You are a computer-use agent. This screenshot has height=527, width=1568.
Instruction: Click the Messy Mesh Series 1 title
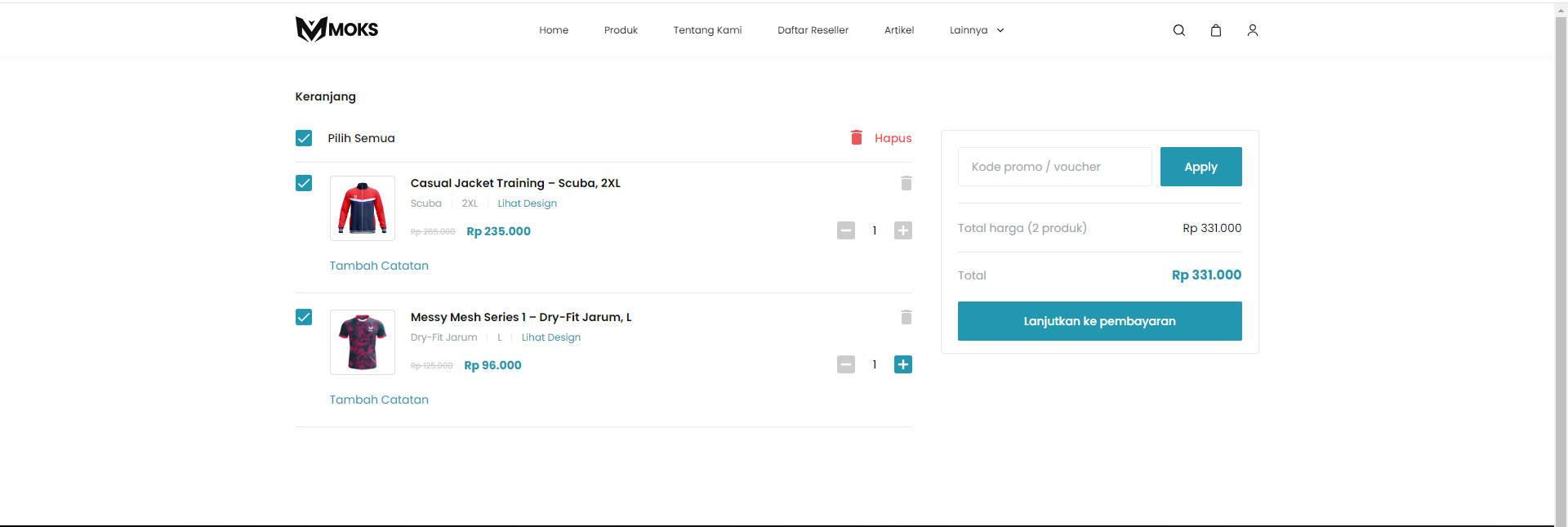(521, 317)
